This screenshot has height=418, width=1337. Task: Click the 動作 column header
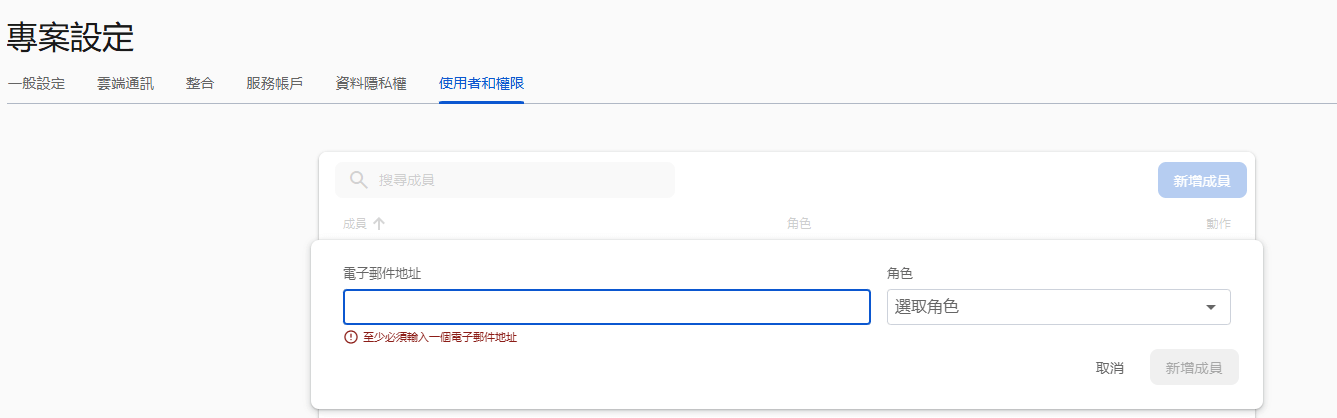click(1218, 224)
